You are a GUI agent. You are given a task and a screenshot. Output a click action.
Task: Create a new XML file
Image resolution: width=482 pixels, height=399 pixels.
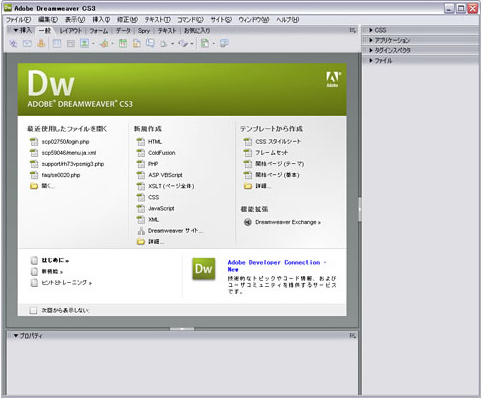point(148,220)
